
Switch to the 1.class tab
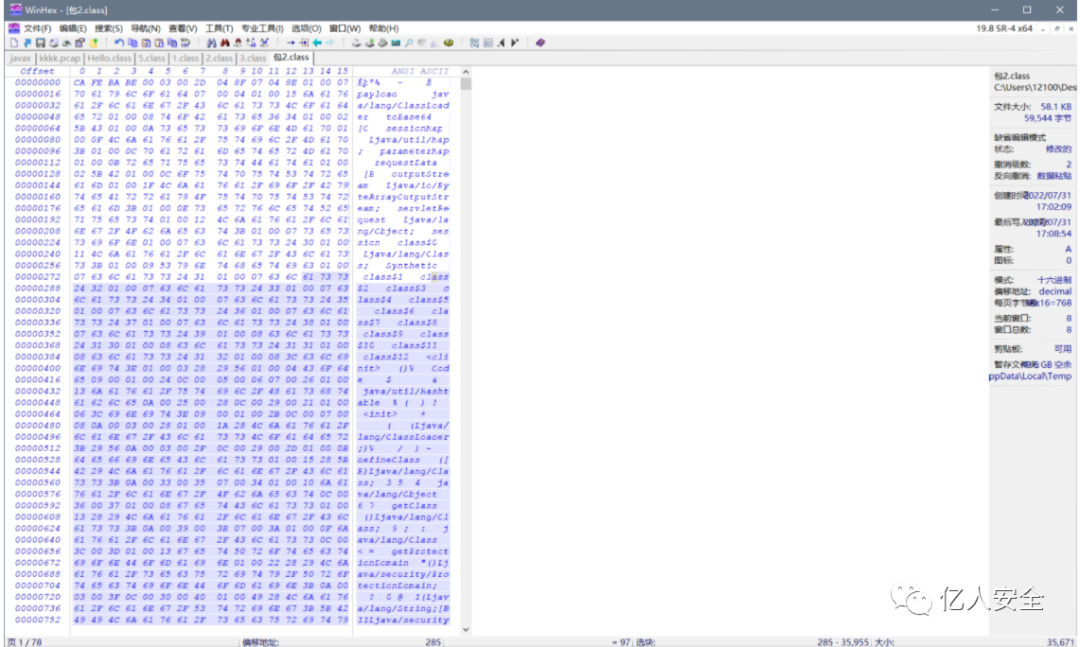[185, 58]
